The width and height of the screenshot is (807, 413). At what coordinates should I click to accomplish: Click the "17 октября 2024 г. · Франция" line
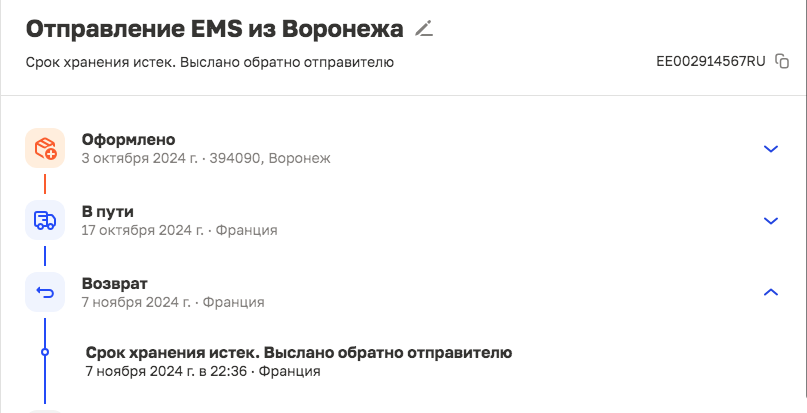(179, 230)
